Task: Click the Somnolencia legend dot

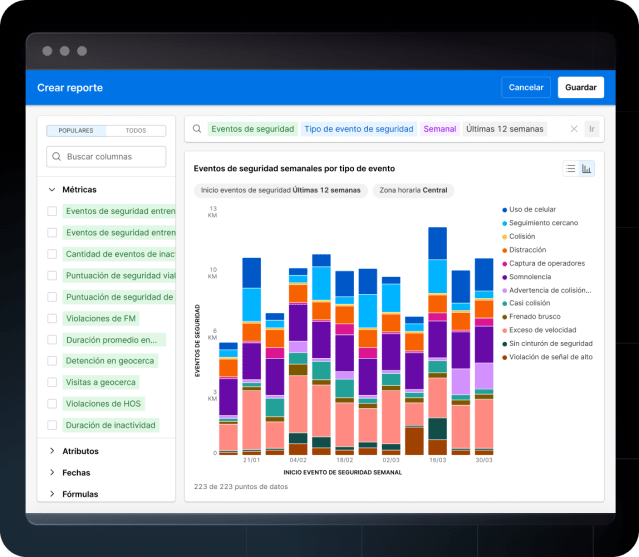Action: tap(503, 276)
